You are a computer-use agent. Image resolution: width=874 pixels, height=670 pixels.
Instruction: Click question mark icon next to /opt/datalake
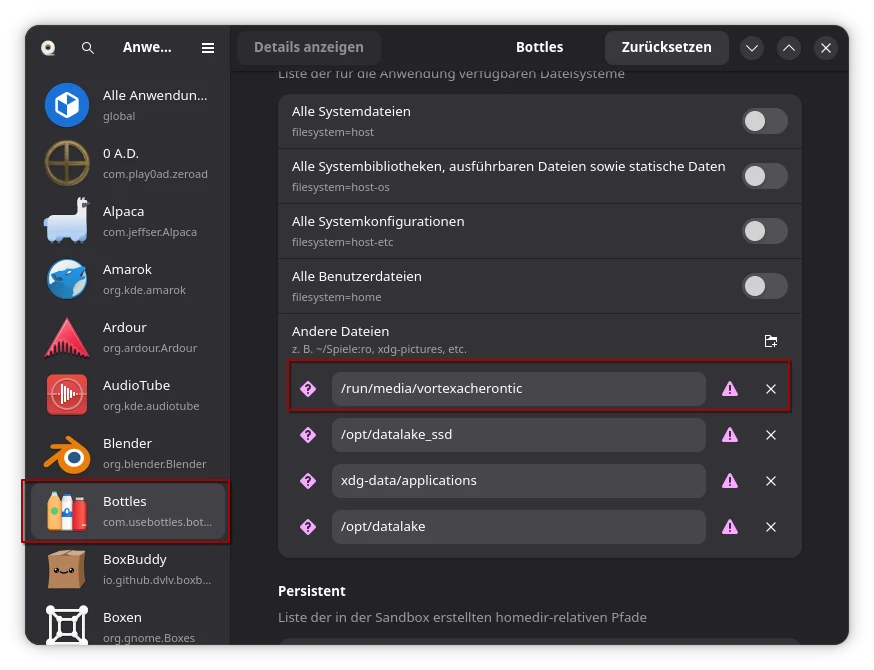click(x=308, y=527)
